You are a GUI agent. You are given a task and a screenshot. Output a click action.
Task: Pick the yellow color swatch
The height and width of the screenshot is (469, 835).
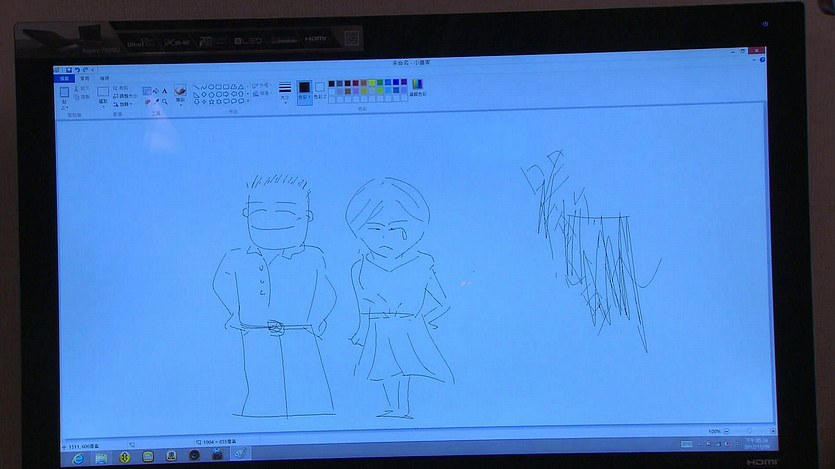click(372, 83)
